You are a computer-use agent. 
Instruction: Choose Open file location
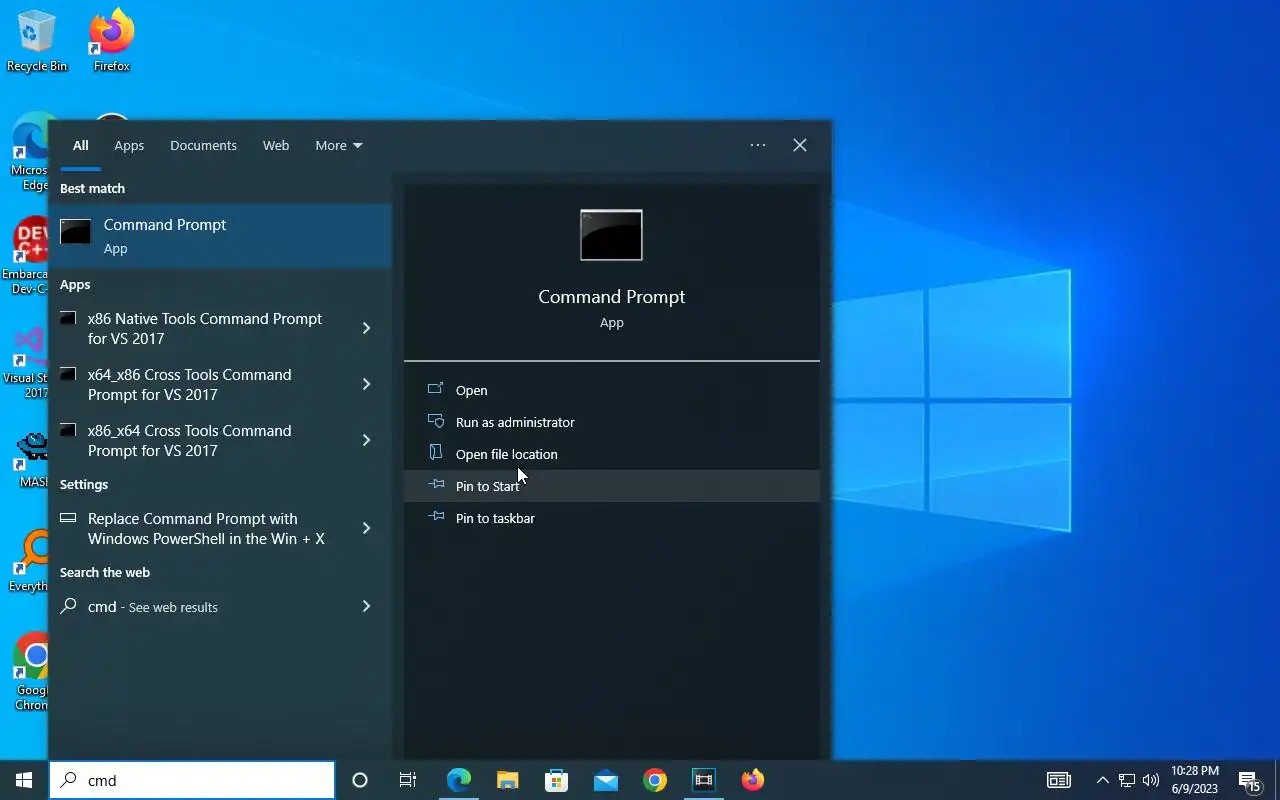612,454
